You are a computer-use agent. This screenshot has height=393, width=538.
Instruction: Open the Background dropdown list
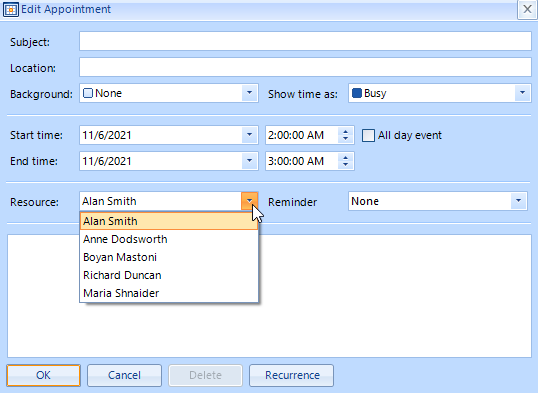(x=249, y=93)
